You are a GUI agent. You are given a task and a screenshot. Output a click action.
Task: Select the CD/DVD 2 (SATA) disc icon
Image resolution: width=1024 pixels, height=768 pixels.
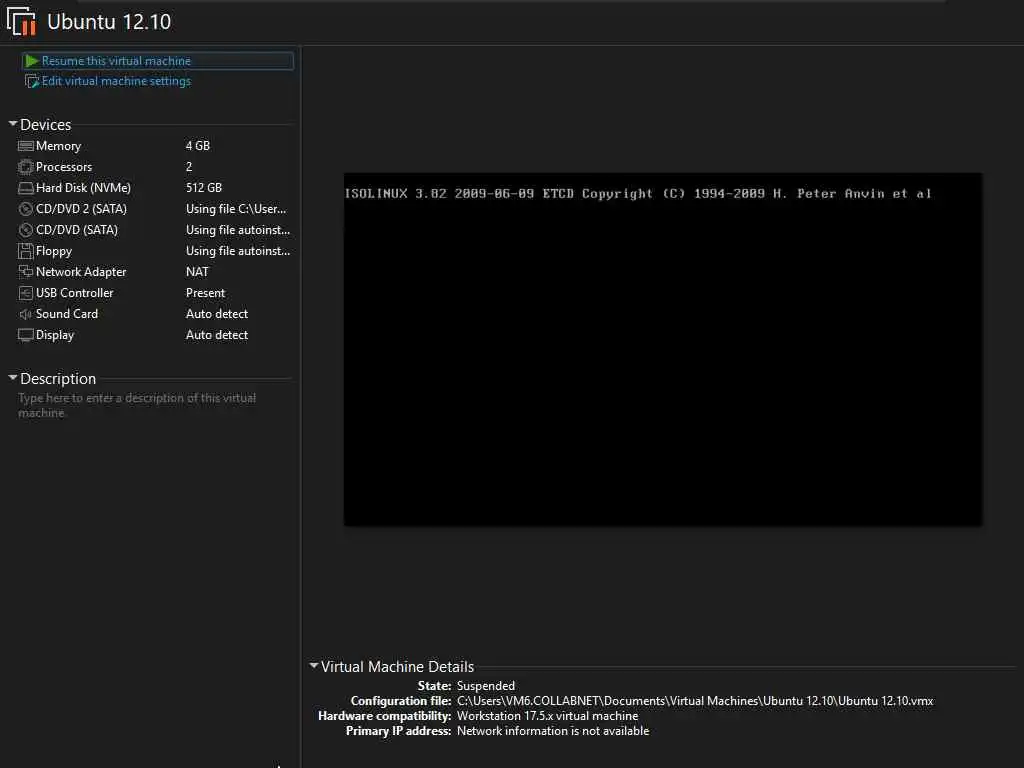(25, 209)
